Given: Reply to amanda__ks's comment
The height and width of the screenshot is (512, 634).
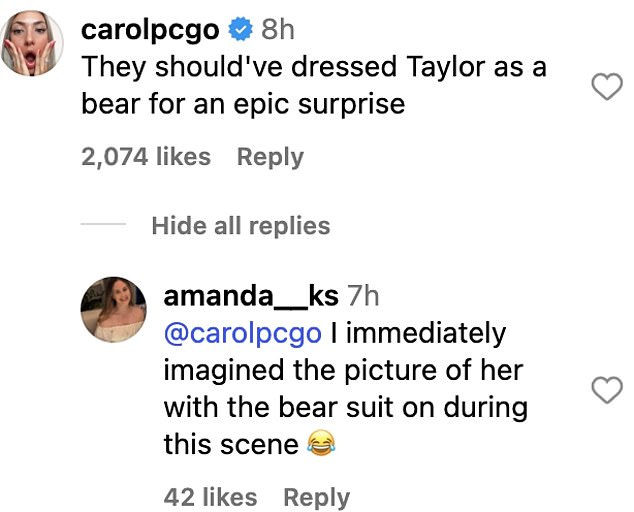Looking at the screenshot, I should [316, 497].
